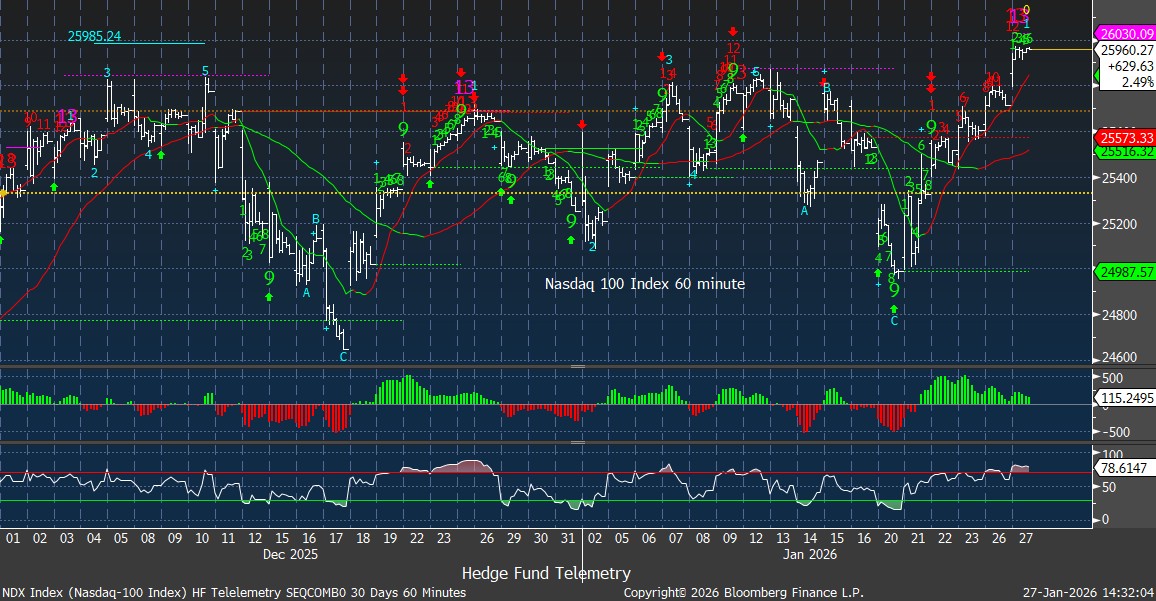Click the cyan 25985.24 level label

click(94, 36)
